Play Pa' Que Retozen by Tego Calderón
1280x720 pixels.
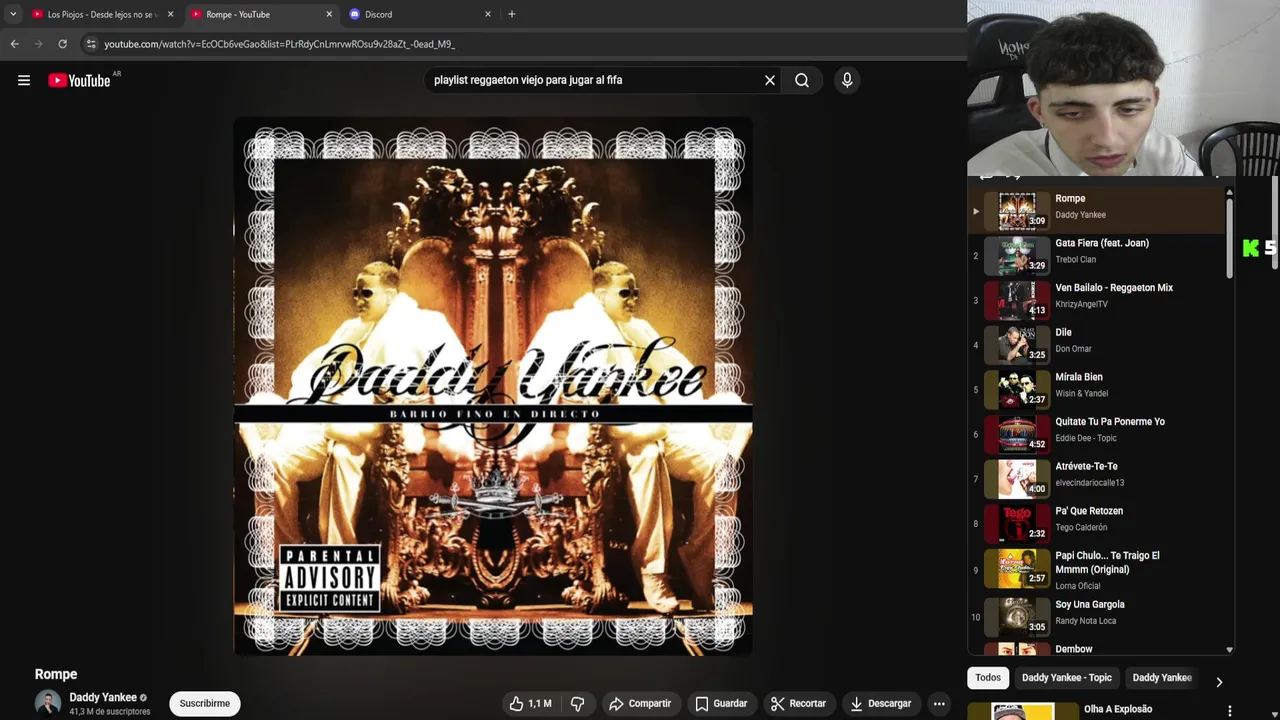pyautogui.click(x=1097, y=523)
